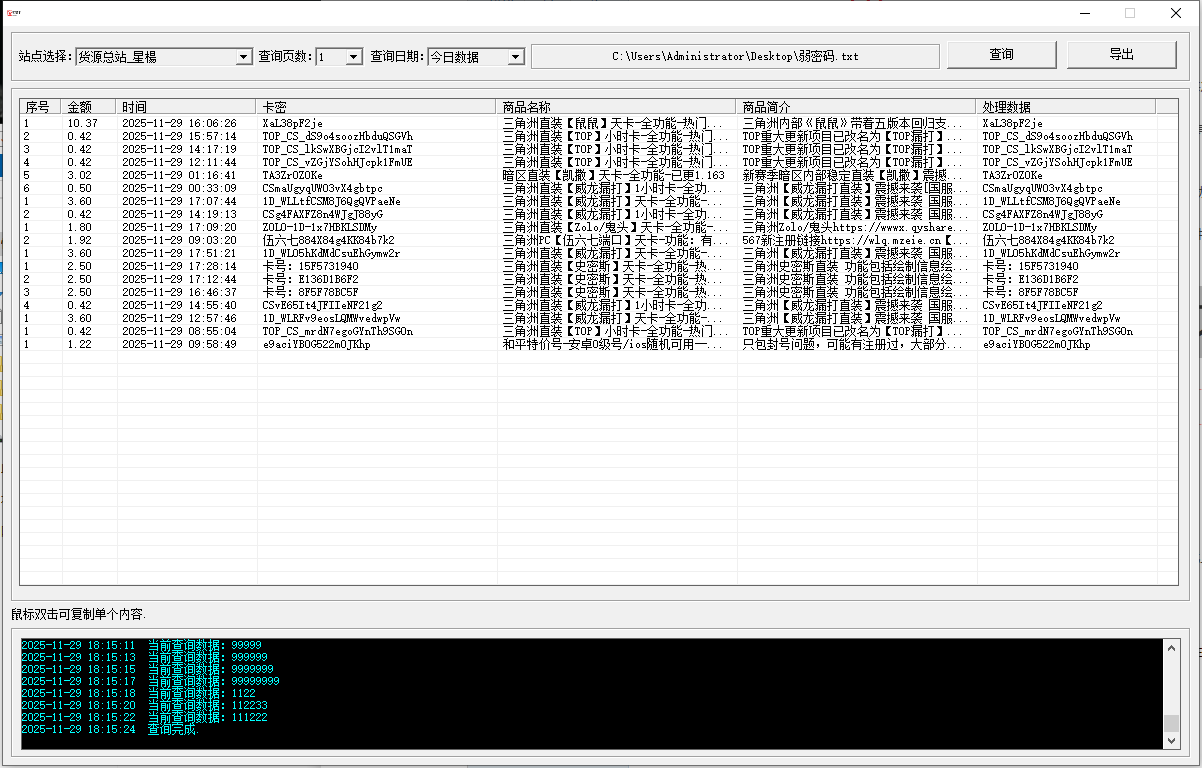
Task: Select the 卡密 column header
Action: click(x=376, y=107)
